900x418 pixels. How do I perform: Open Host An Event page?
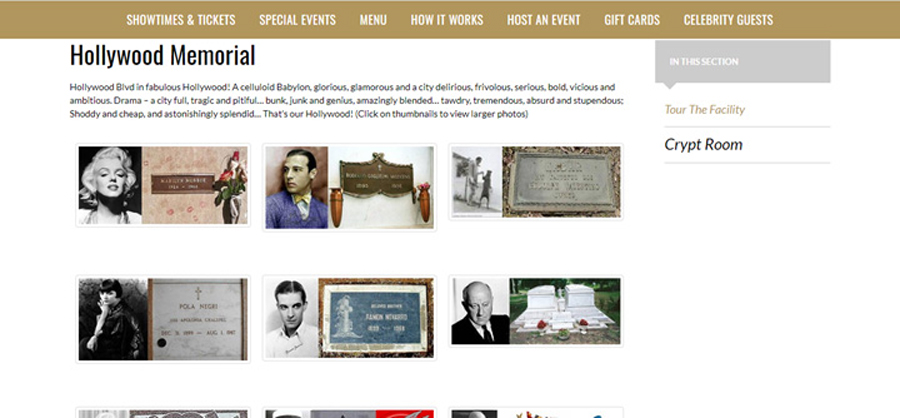(544, 20)
